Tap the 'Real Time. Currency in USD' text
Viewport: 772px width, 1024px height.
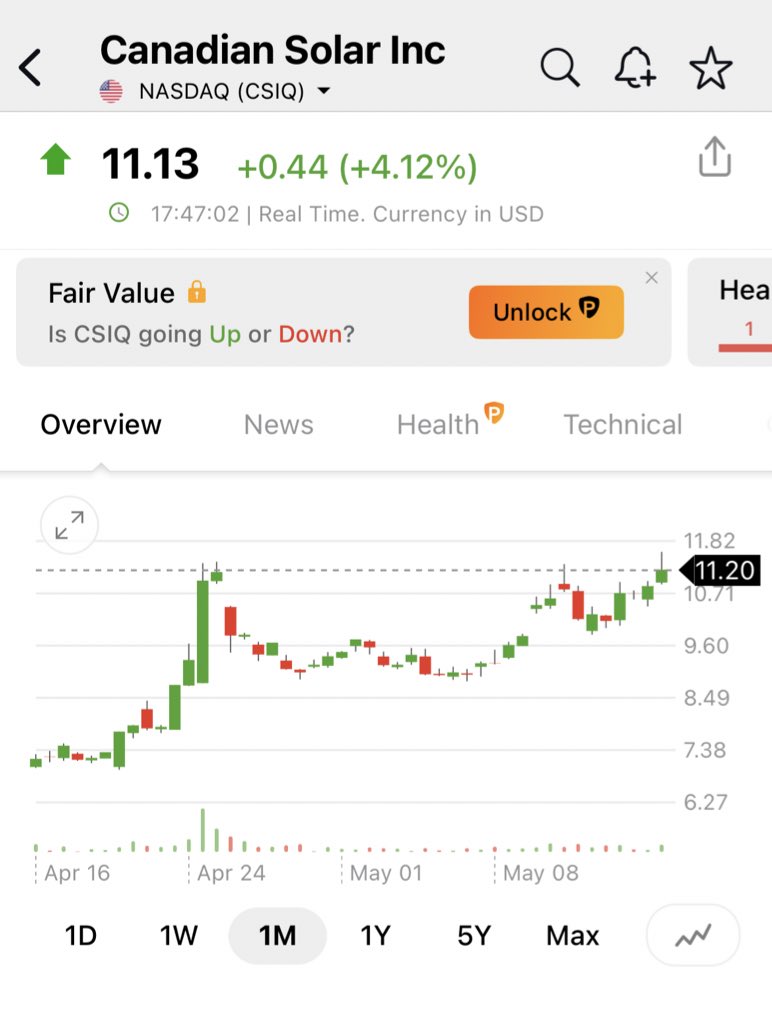point(401,214)
